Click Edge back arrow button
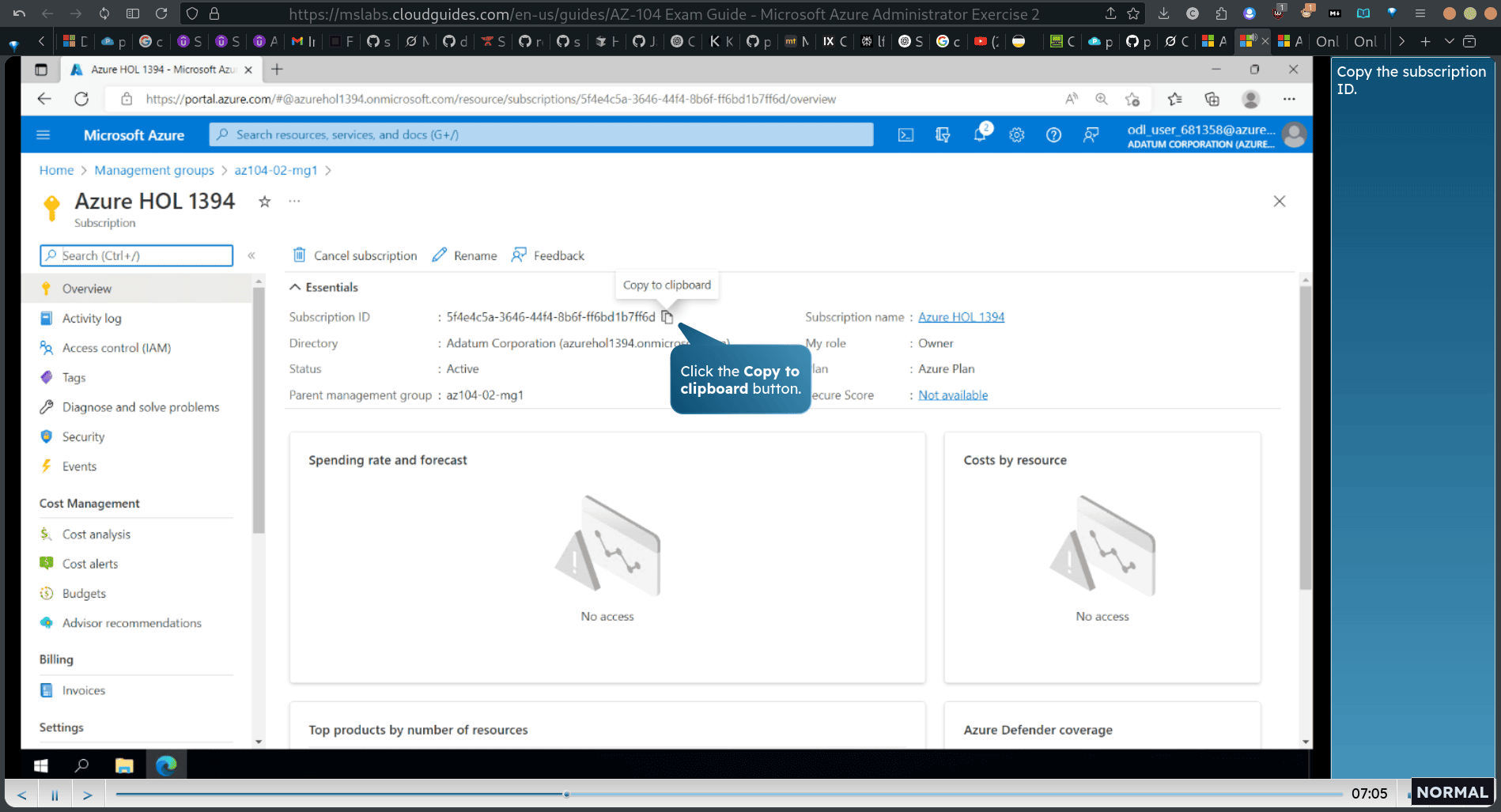Image resolution: width=1501 pixels, height=812 pixels. (44, 99)
